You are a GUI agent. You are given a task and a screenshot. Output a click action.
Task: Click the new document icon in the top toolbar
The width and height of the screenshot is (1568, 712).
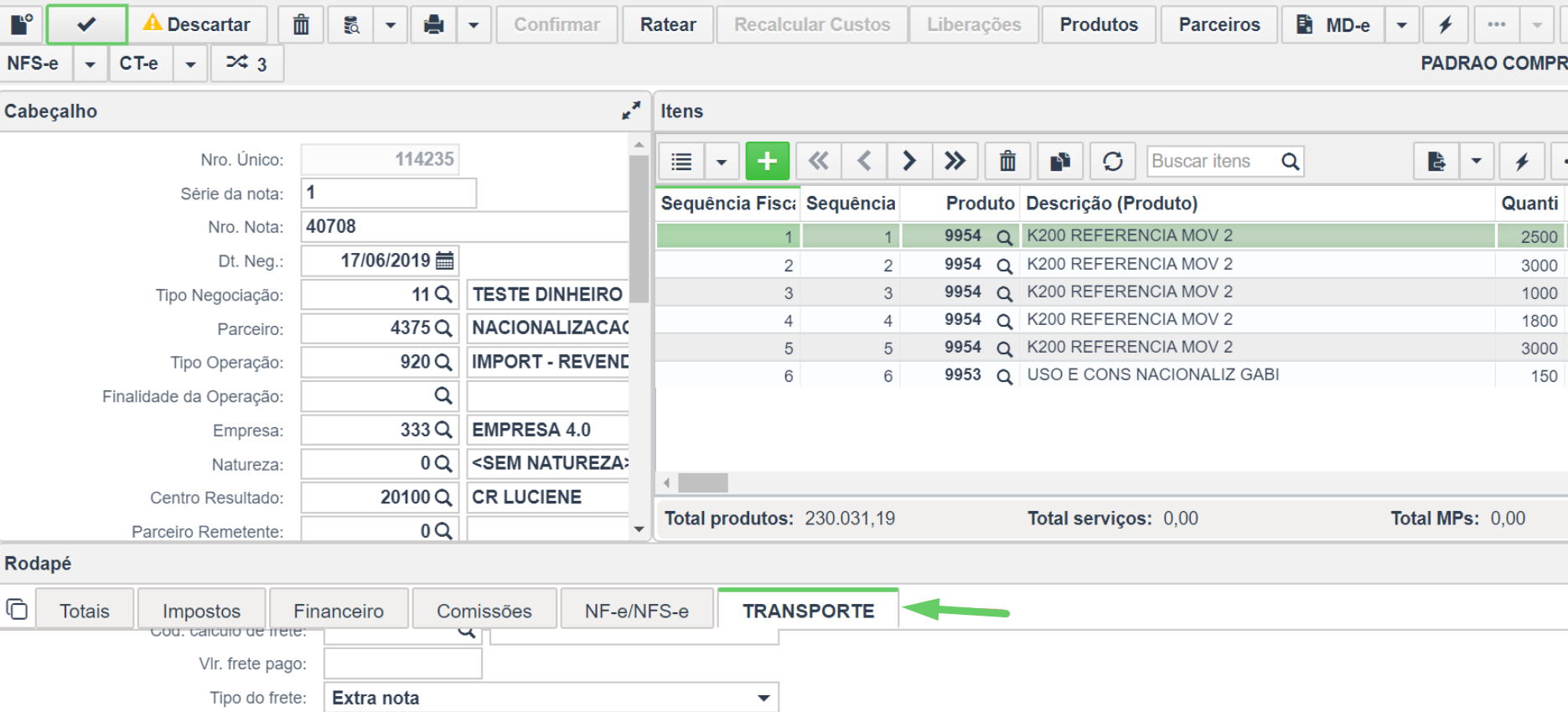[x=21, y=24]
